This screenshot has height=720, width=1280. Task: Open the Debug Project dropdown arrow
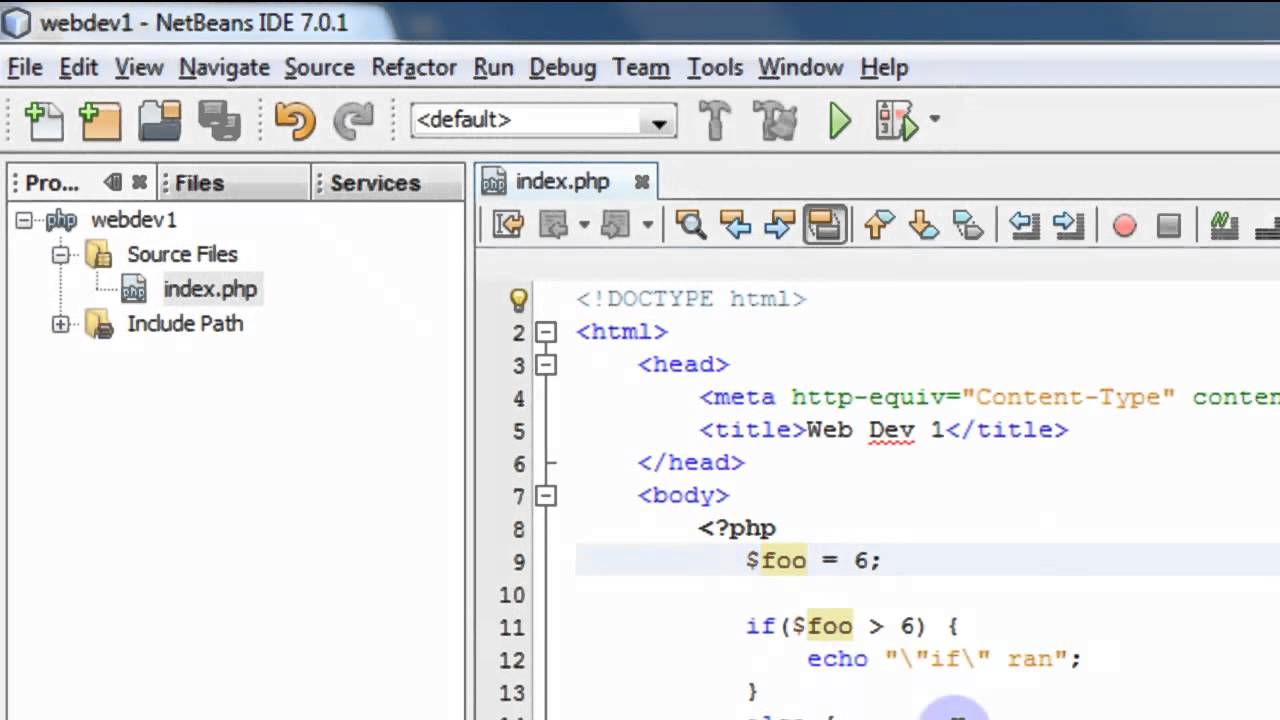(934, 119)
